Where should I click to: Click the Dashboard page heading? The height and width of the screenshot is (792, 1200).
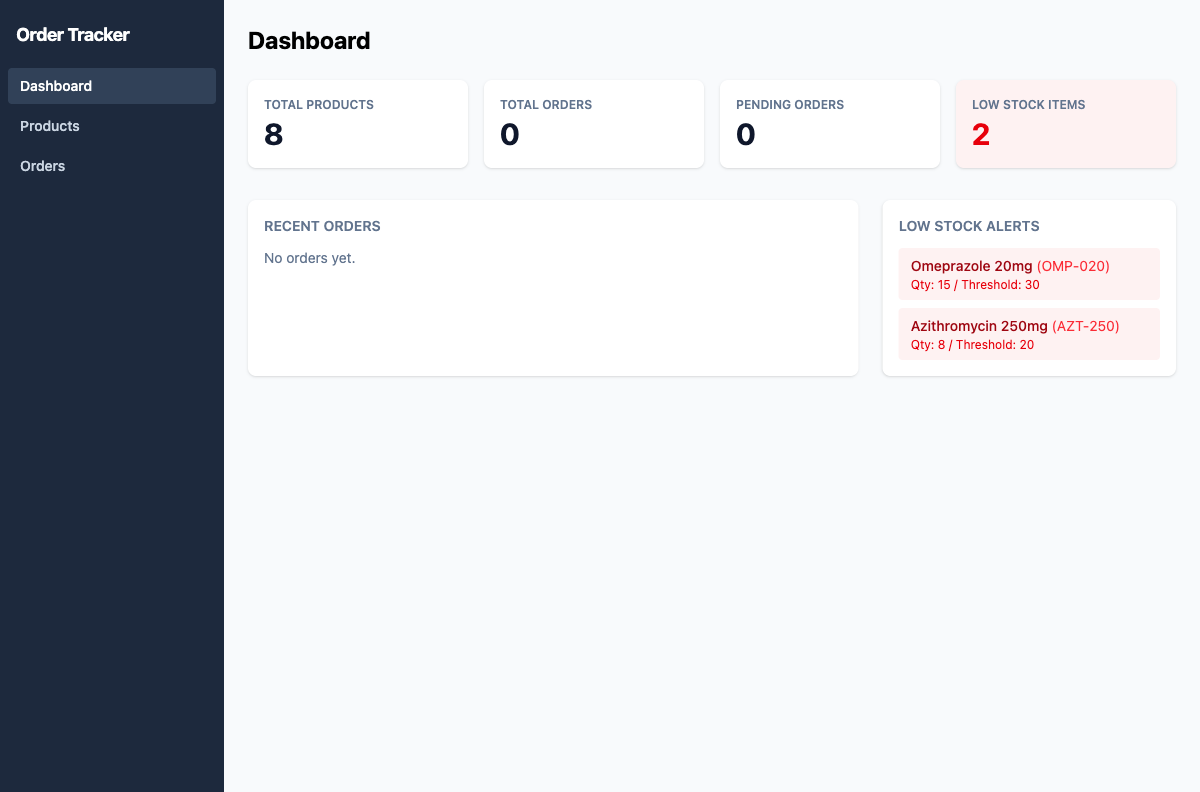click(309, 41)
